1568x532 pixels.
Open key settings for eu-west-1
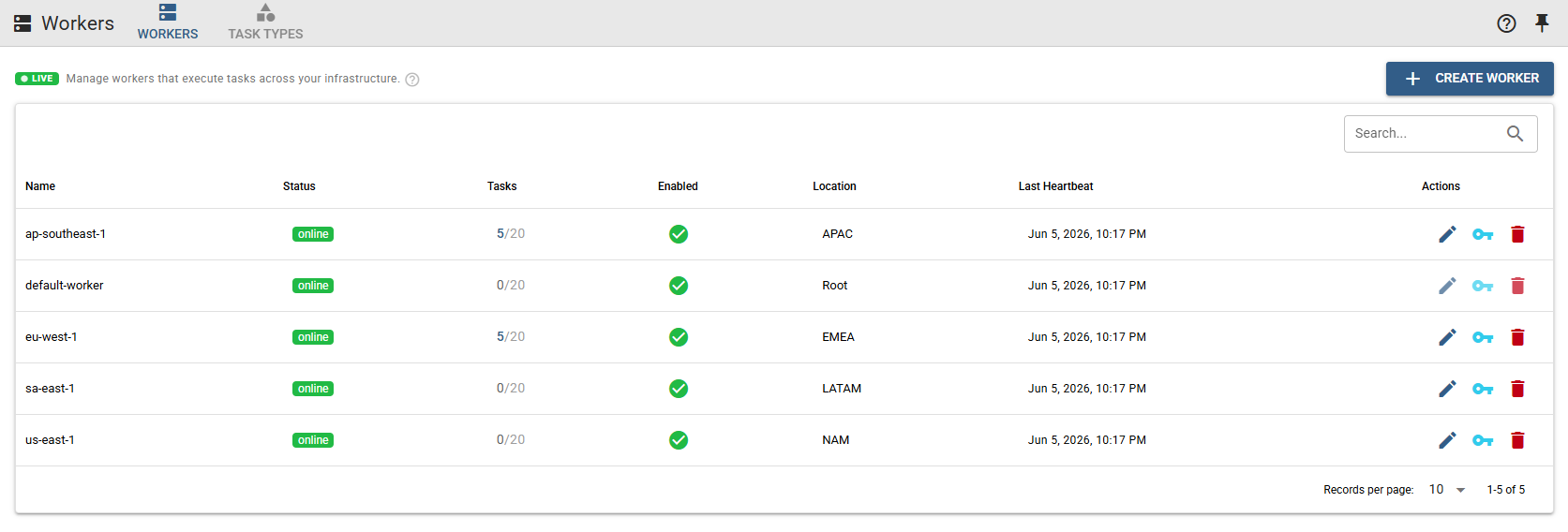click(x=1483, y=337)
